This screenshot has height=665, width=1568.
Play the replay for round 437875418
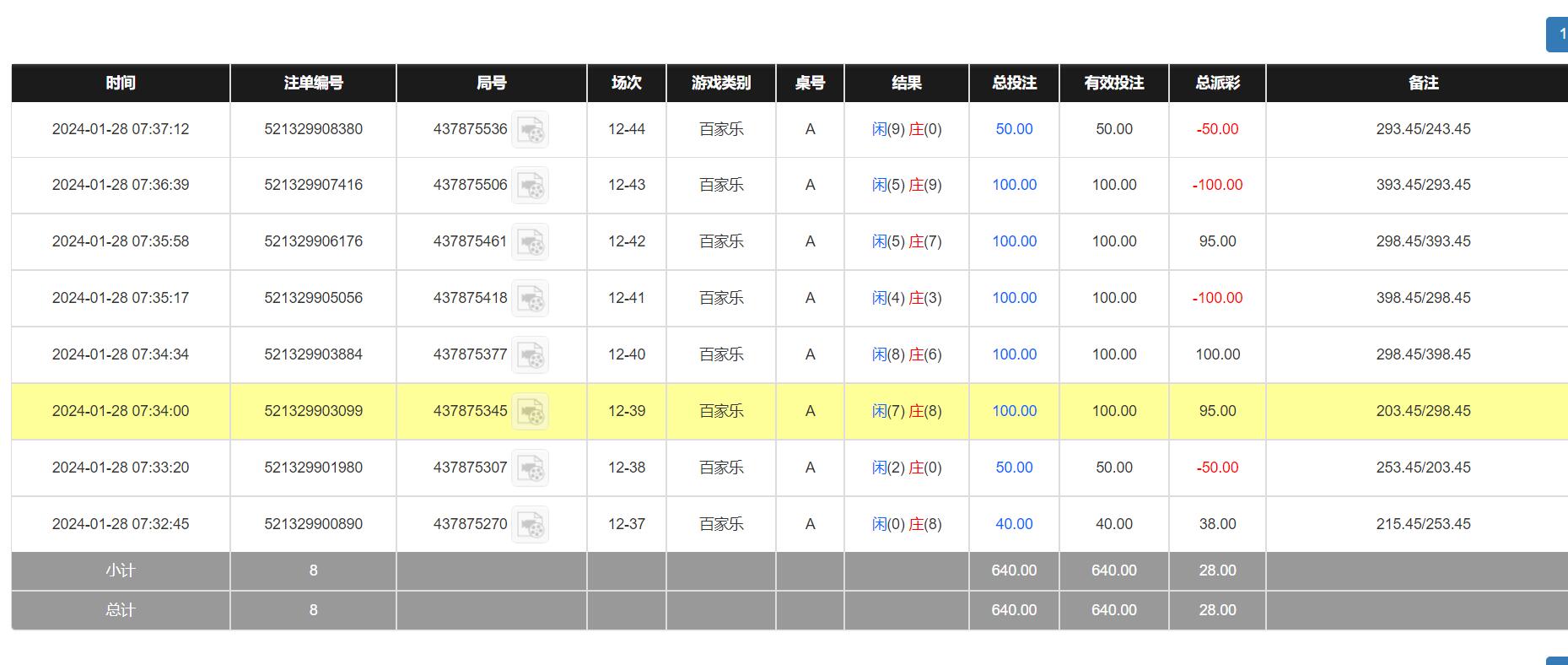[530, 299]
